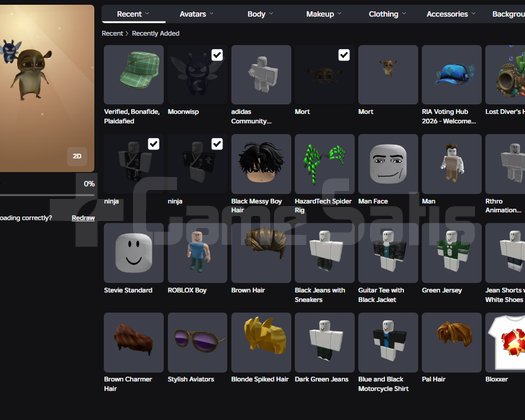This screenshot has width=525, height=420.
Task: Select the Lost Diver's item thumbnail
Action: [505, 75]
